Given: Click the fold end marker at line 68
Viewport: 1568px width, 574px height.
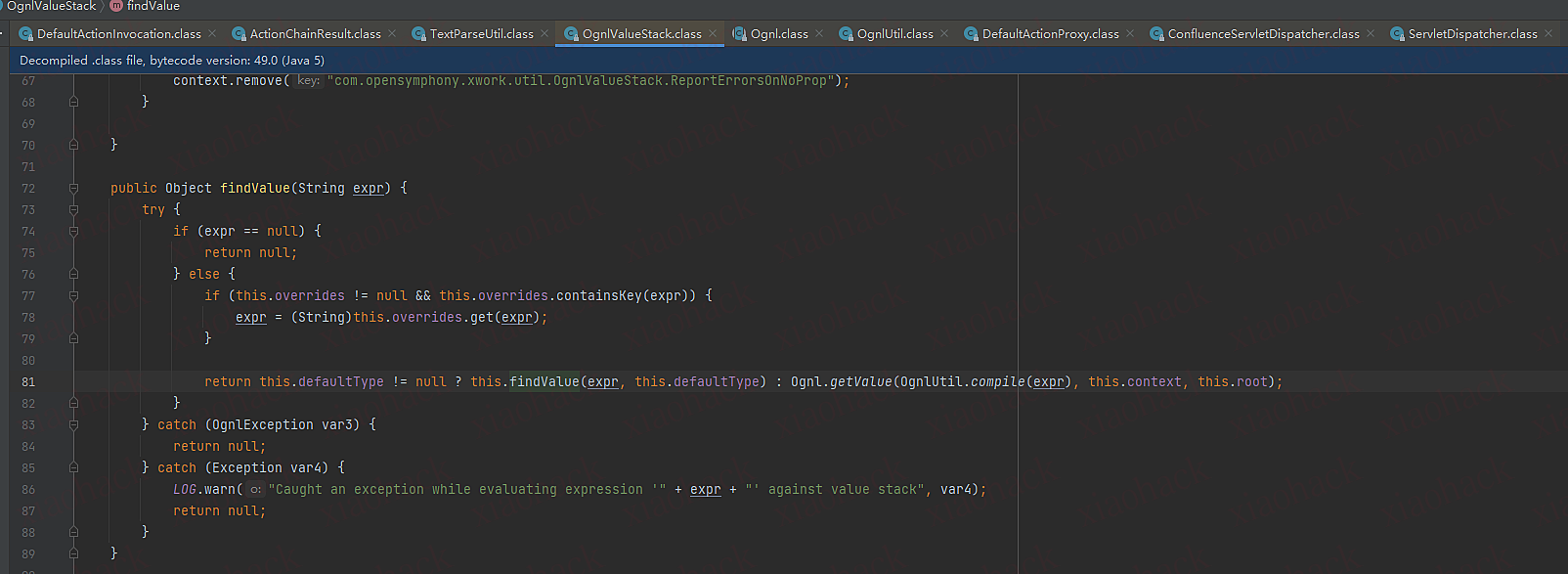Looking at the screenshot, I should pos(73,102).
